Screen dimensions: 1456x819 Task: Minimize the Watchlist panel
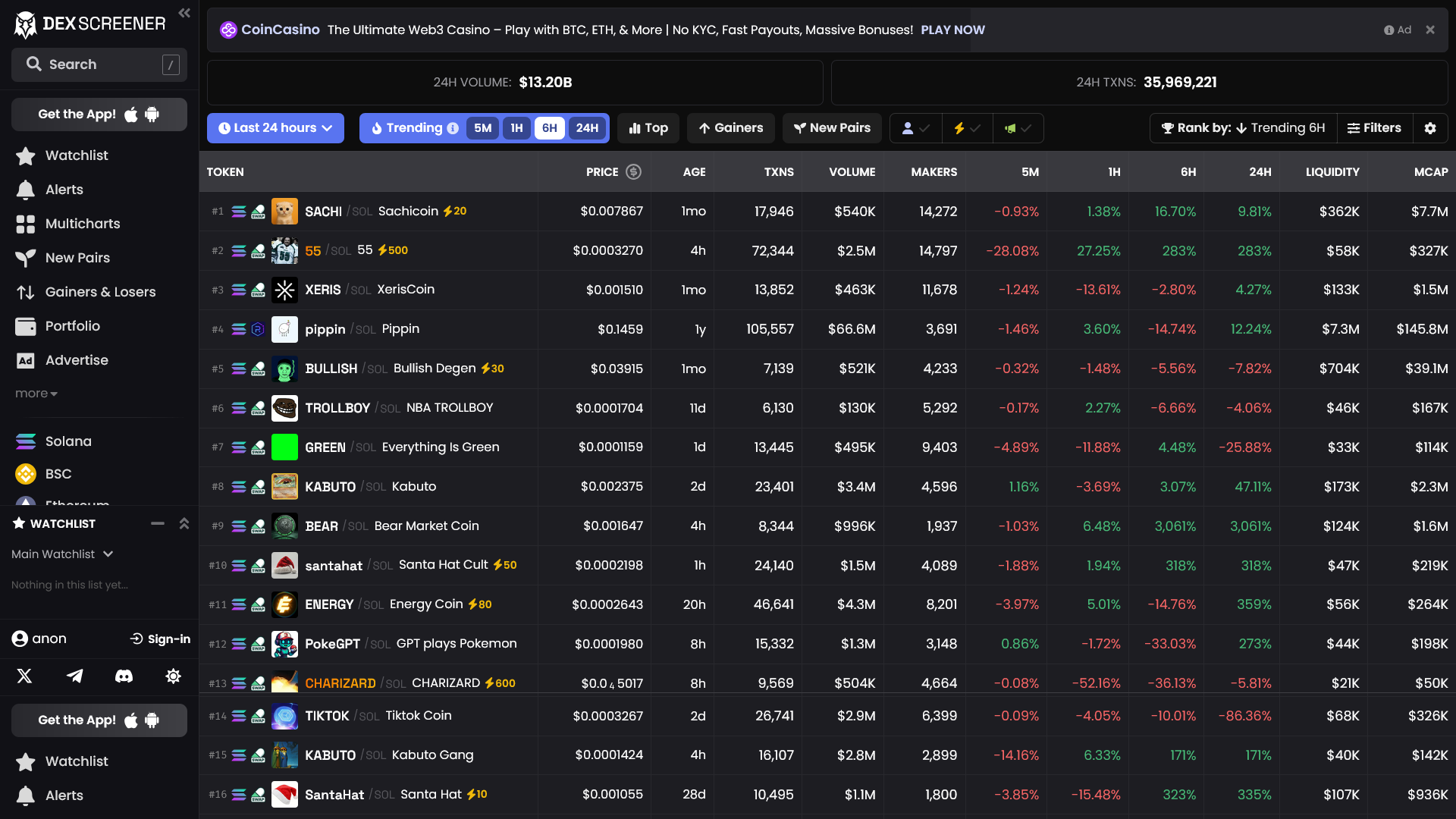click(158, 524)
